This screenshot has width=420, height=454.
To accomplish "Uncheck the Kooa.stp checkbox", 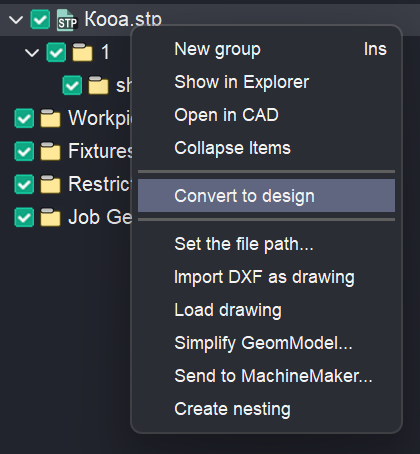I will pos(40,19).
